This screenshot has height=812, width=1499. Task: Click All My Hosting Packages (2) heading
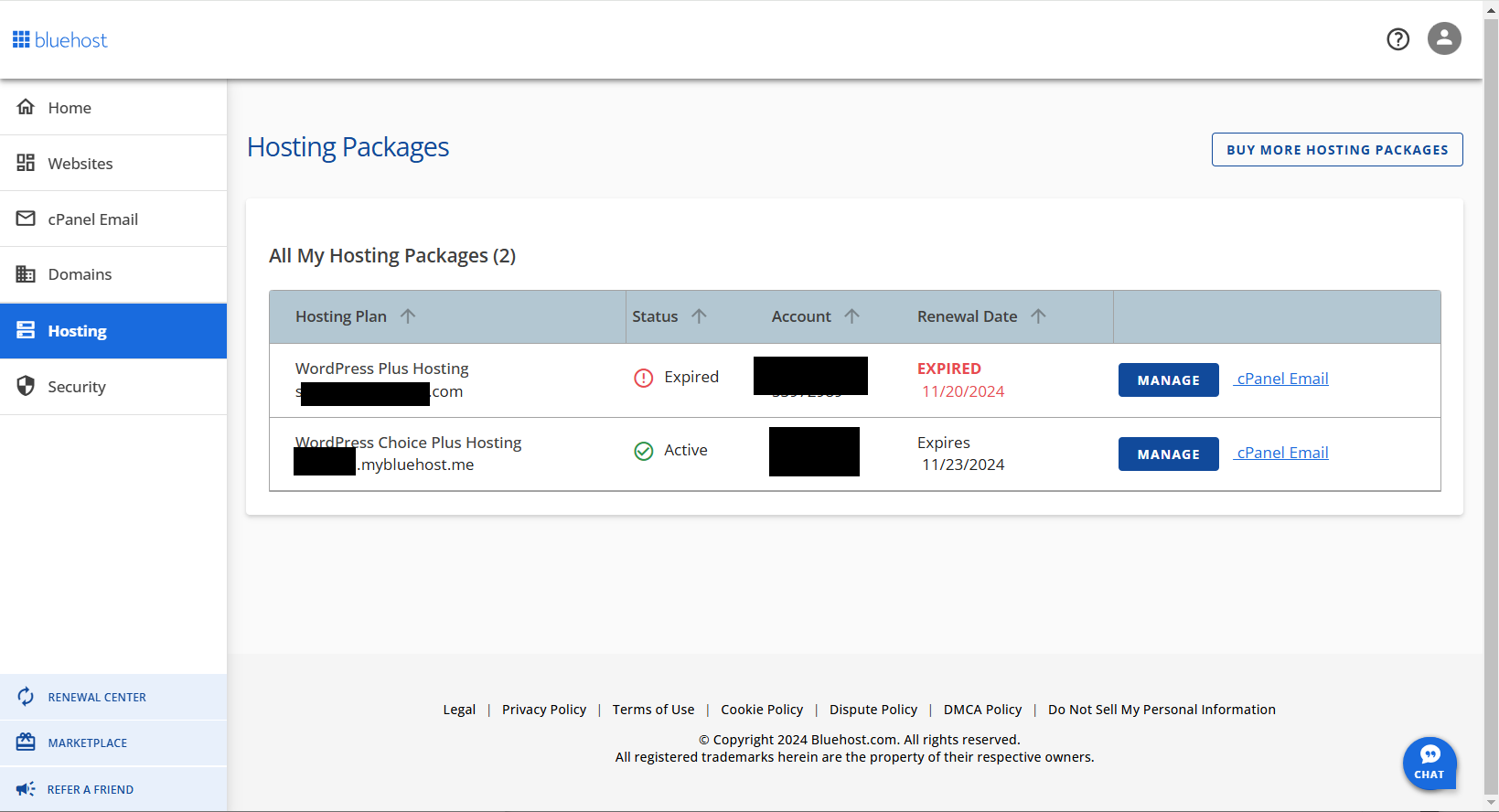(392, 256)
